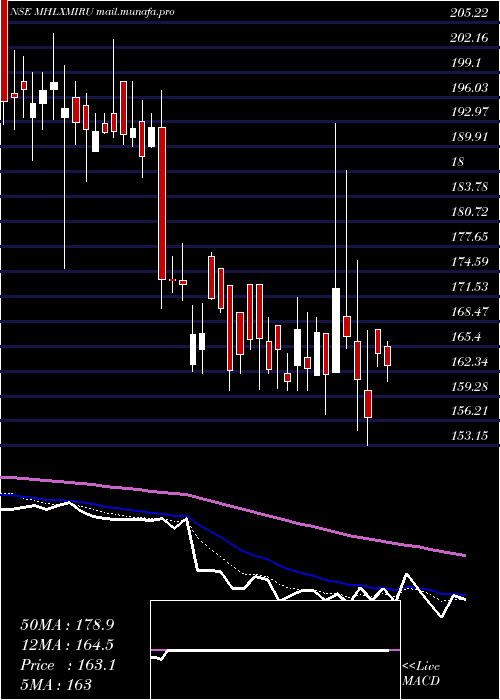Image resolution: width=500 pixels, height=700 pixels.
Task: Click the 165.4 price axis label
Action: (466, 337)
